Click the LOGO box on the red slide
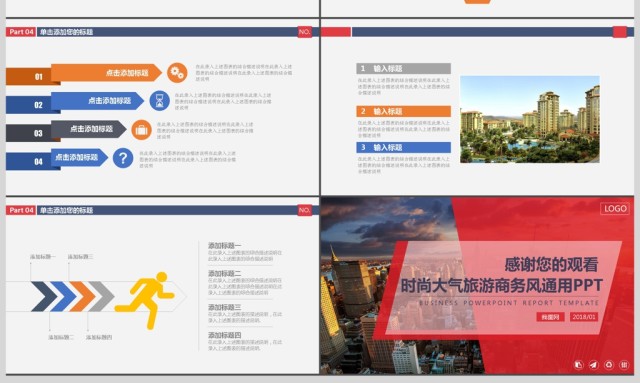640x383 pixels. click(x=615, y=209)
